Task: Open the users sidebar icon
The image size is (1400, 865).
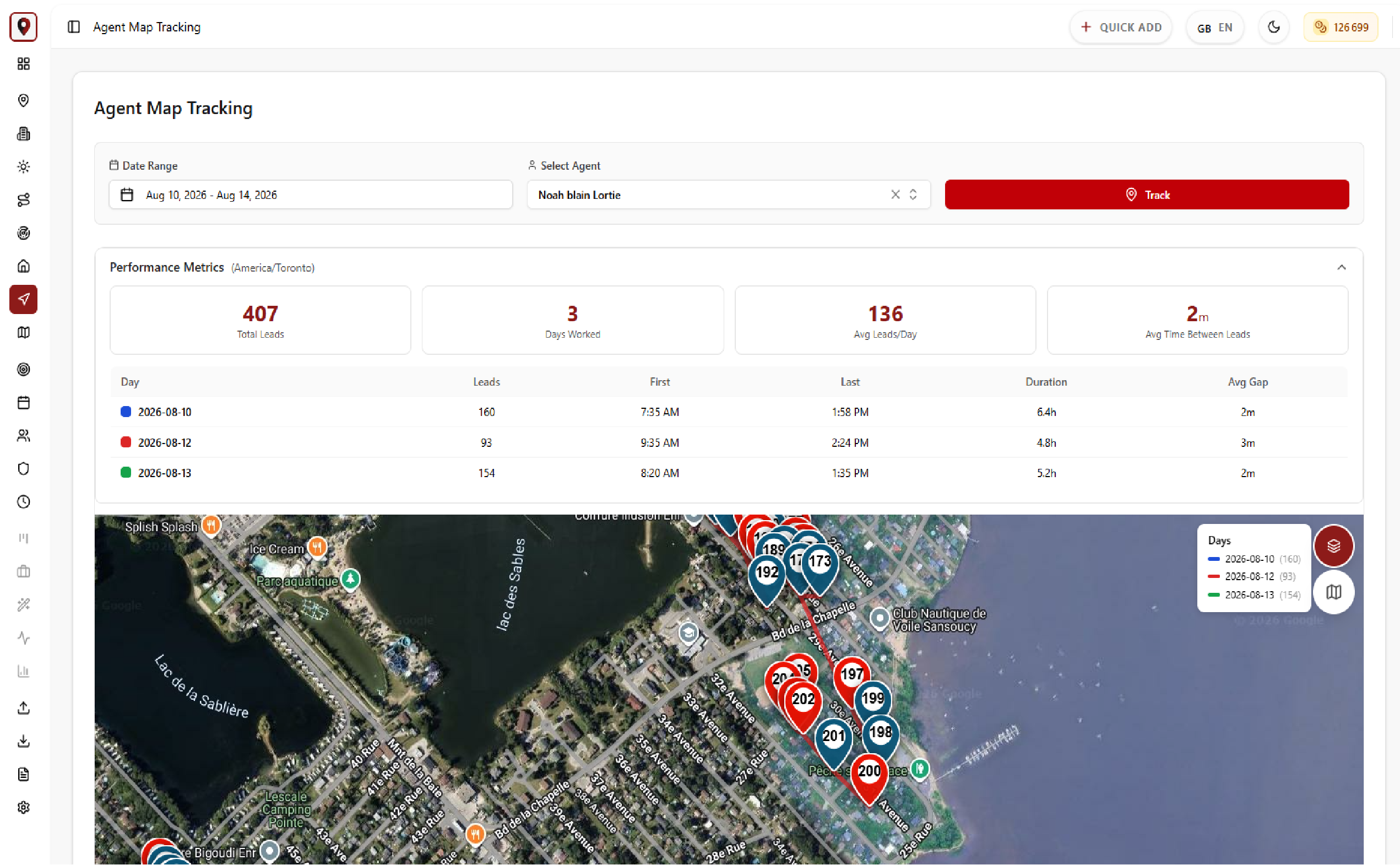Action: pos(24,436)
